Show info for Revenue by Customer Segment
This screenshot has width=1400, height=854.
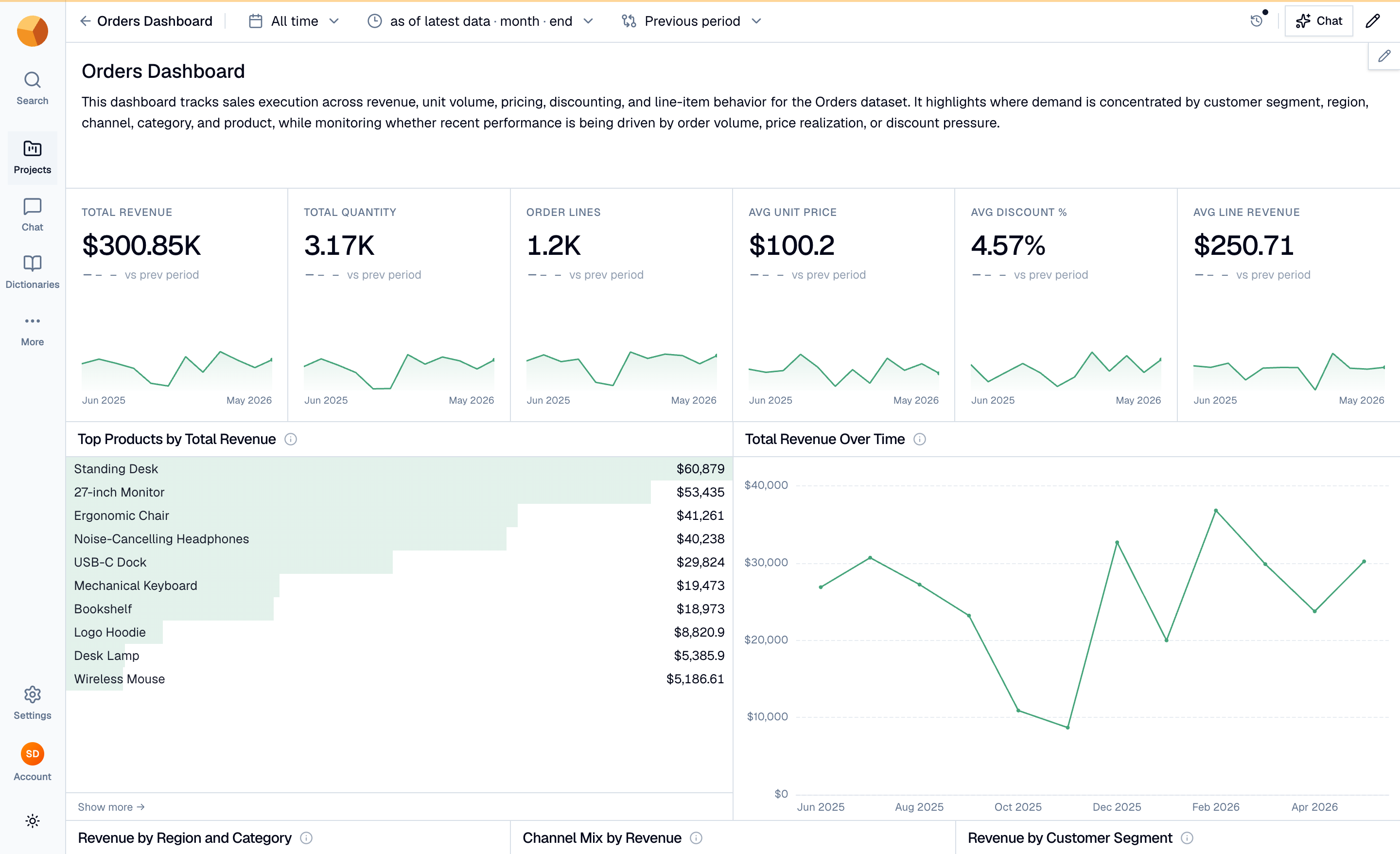point(1187,837)
